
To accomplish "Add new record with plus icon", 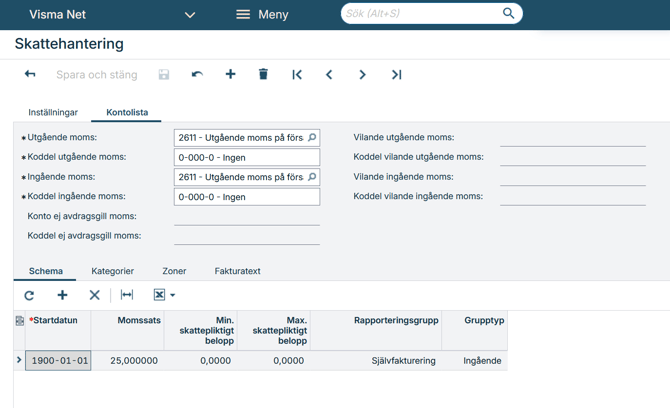I will click(x=230, y=75).
